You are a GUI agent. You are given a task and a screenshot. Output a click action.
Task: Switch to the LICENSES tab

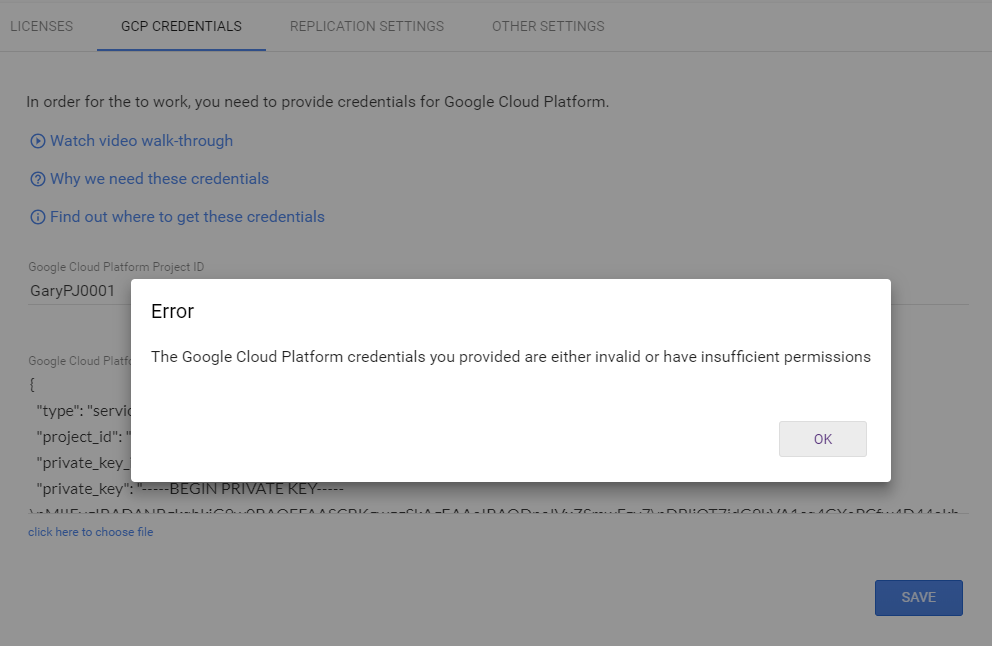(41, 26)
